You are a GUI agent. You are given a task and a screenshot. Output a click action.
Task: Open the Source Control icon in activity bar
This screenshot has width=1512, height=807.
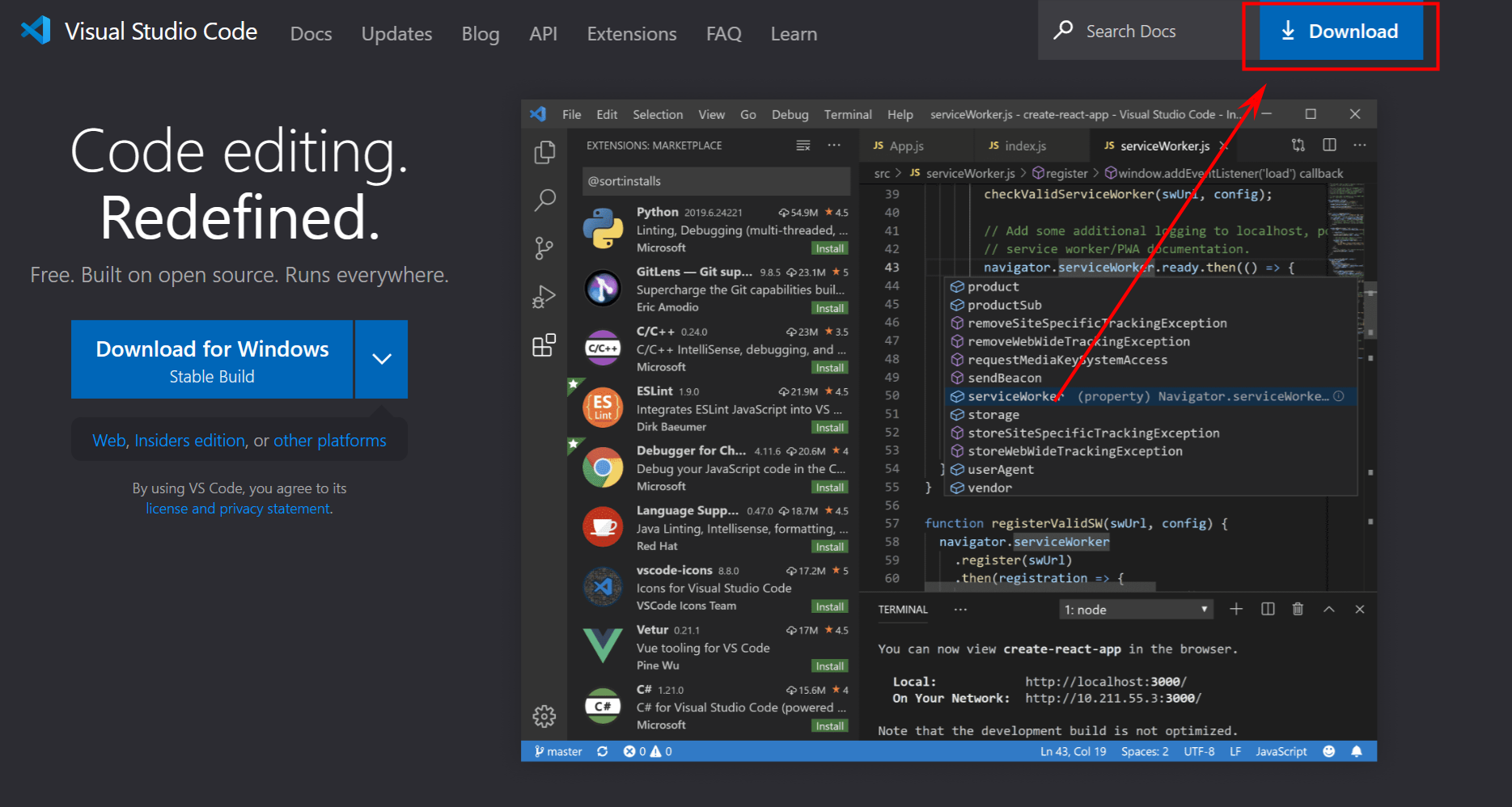pos(544,248)
